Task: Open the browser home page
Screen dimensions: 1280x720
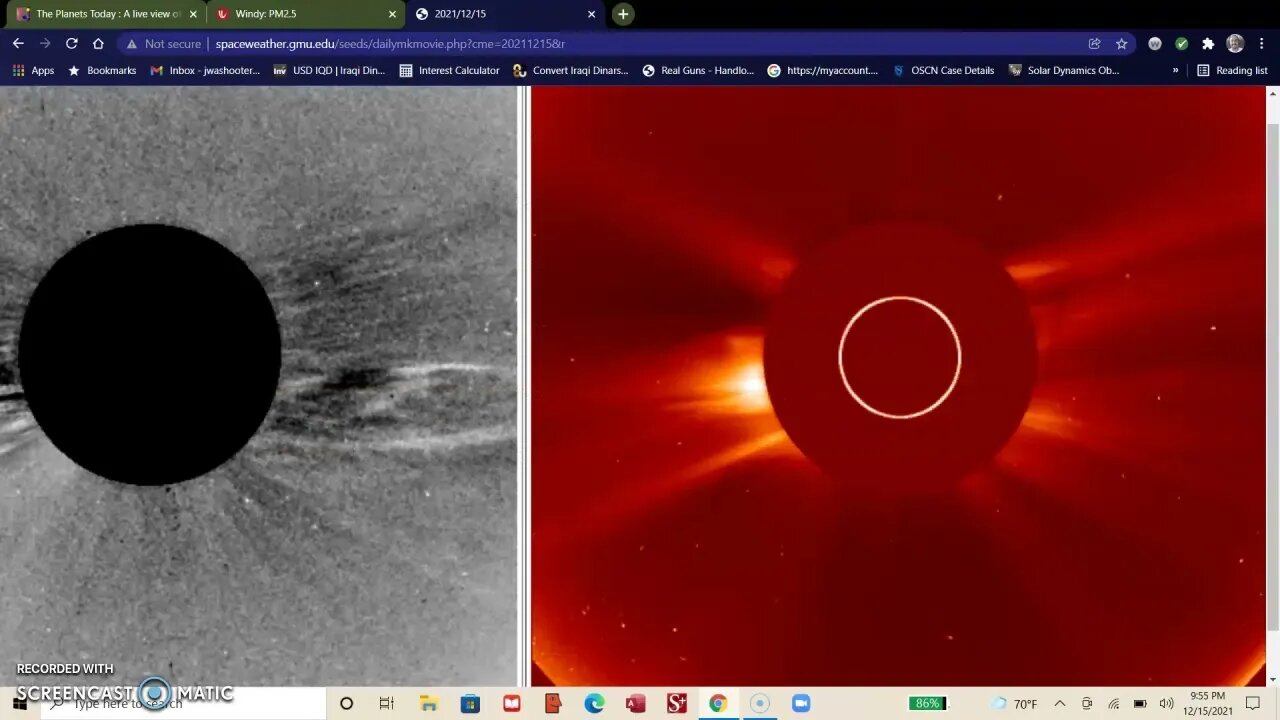Action: coord(98,44)
